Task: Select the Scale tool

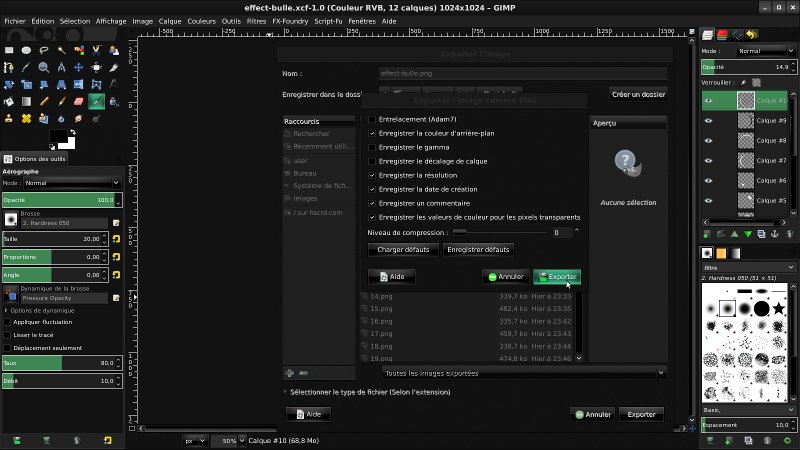Action: coord(27,85)
